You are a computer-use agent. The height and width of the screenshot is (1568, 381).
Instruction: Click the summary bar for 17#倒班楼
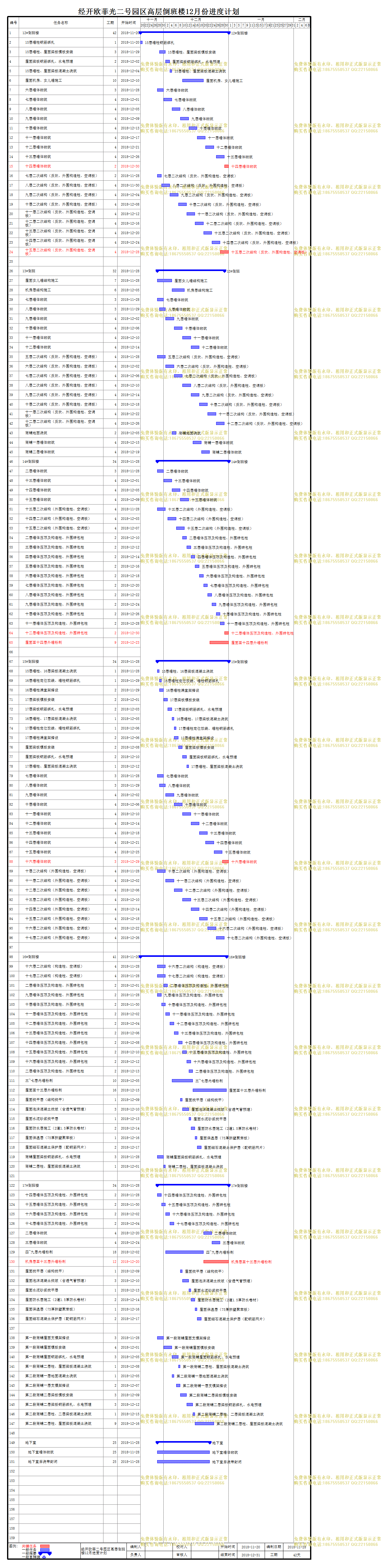coord(193,1185)
